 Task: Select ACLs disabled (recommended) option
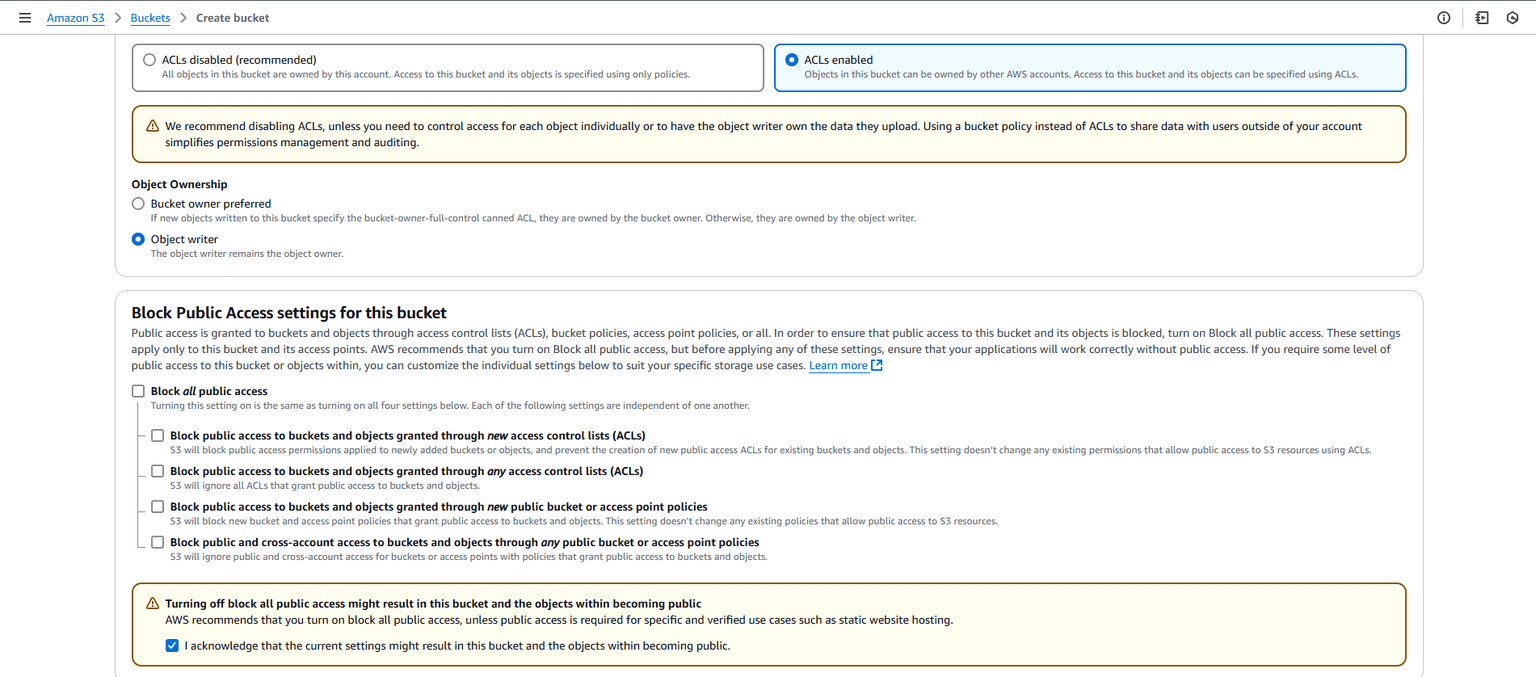coord(150,60)
